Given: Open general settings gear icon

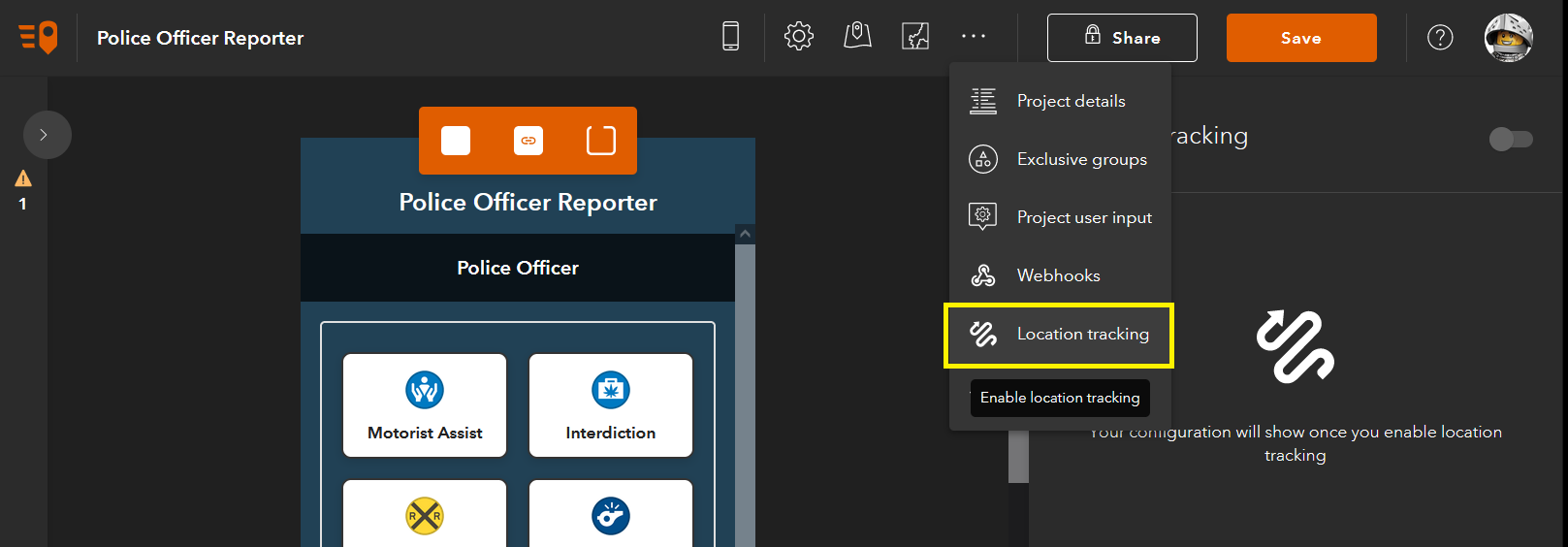Looking at the screenshot, I should point(799,37).
